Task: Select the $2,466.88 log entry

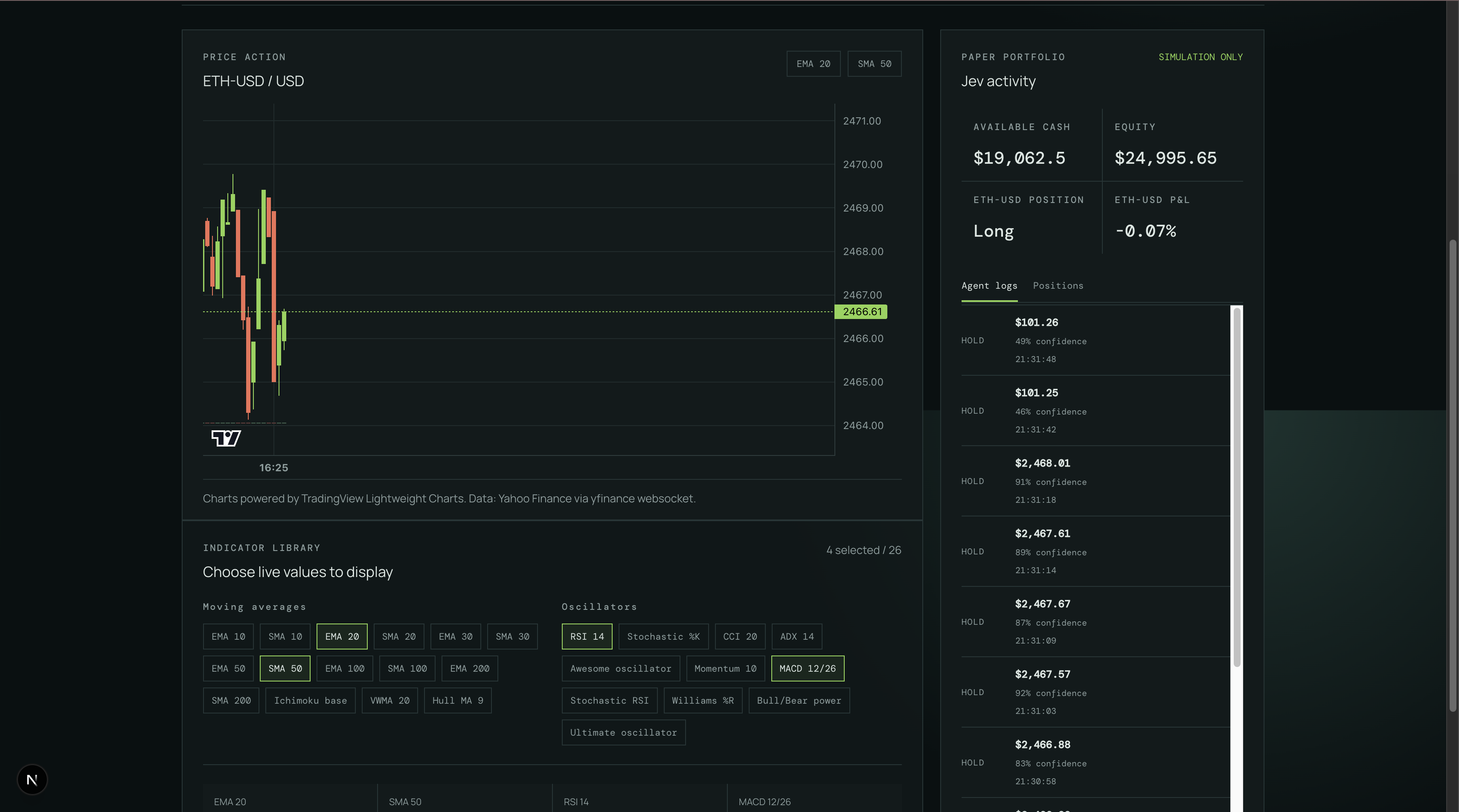Action: [1096, 762]
